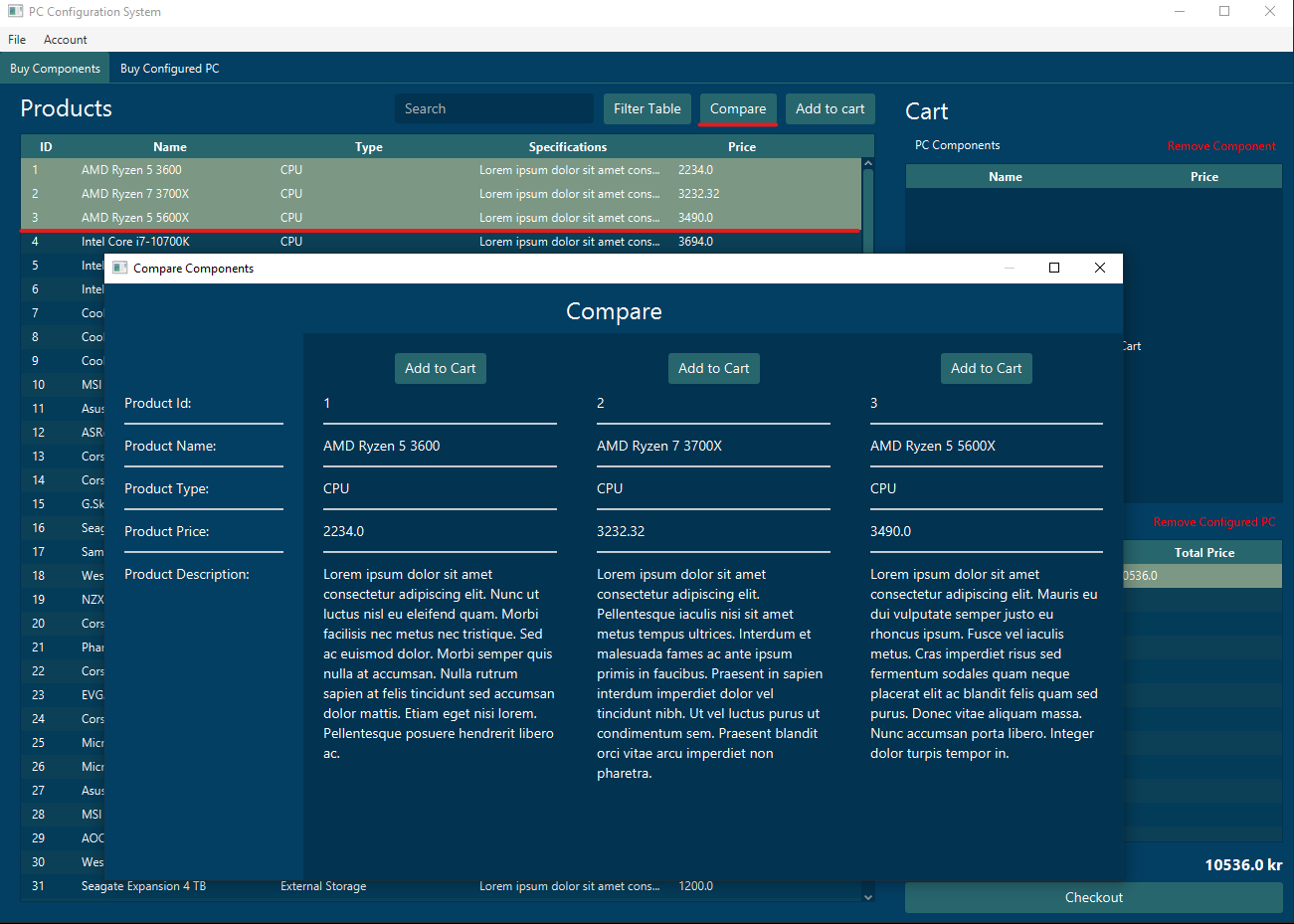Click the Checkout button
The image size is (1294, 924).
(x=1094, y=897)
